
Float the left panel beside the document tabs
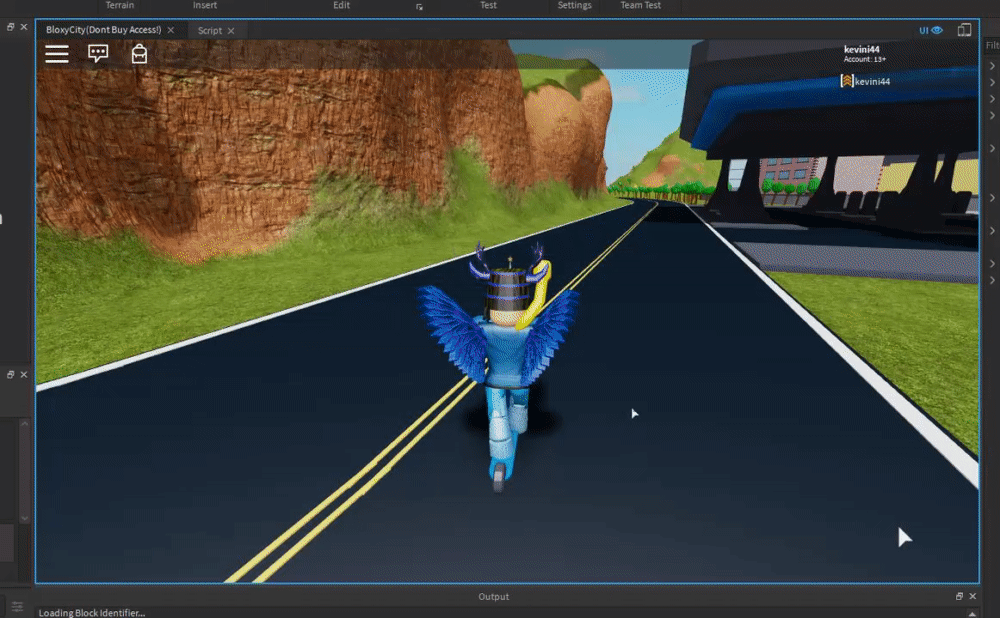coord(10,27)
